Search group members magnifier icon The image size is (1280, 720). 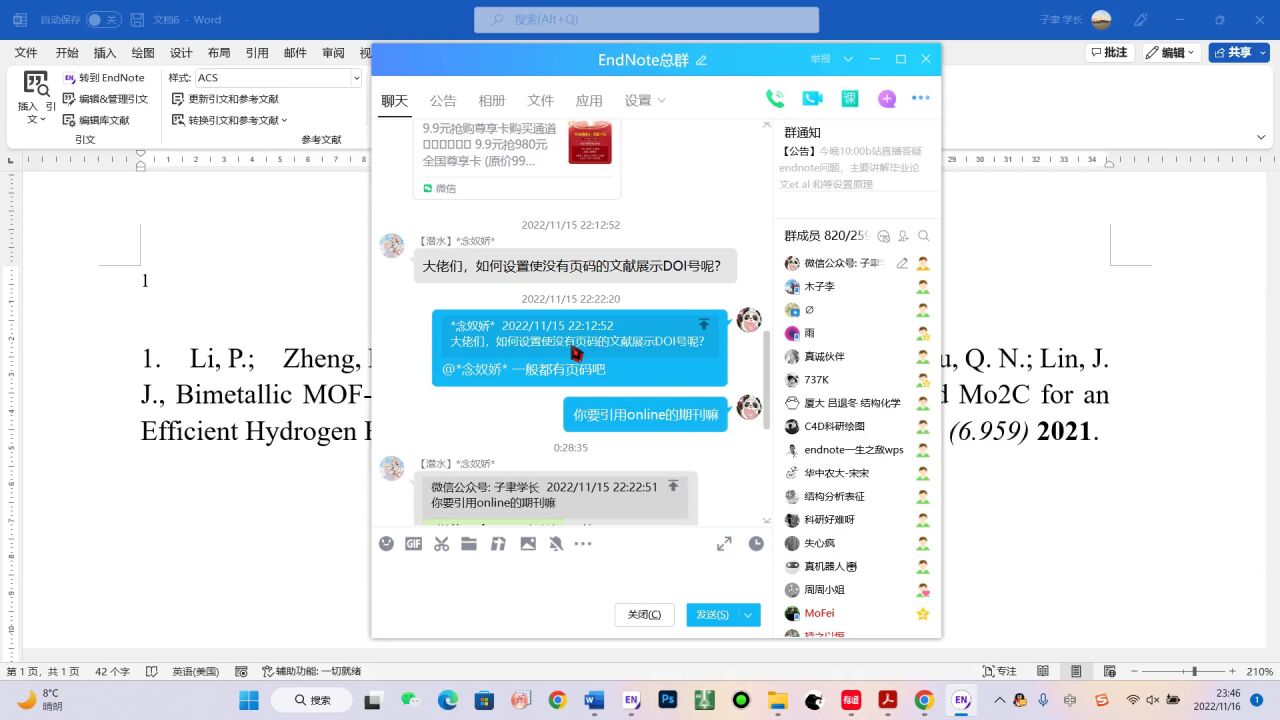[924, 236]
